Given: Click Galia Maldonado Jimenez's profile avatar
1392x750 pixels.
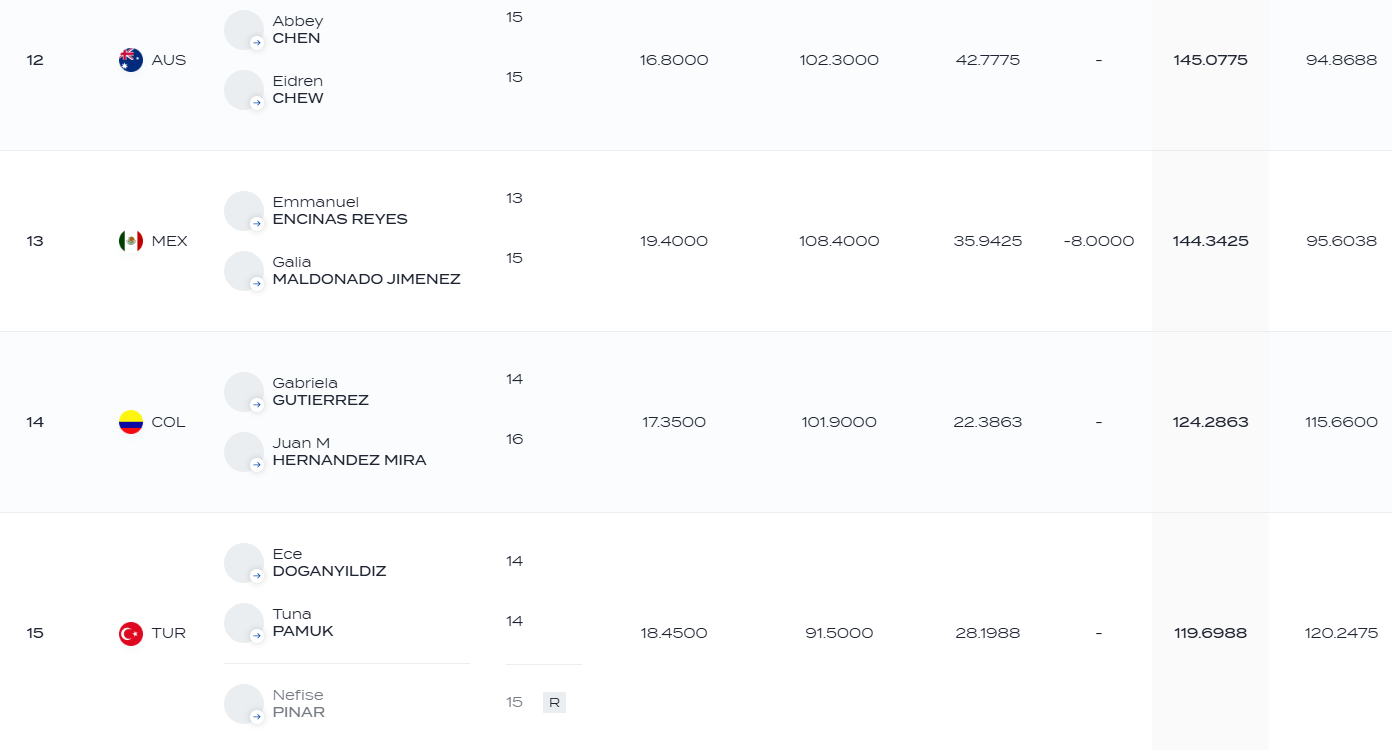Looking at the screenshot, I should pyautogui.click(x=244, y=271).
